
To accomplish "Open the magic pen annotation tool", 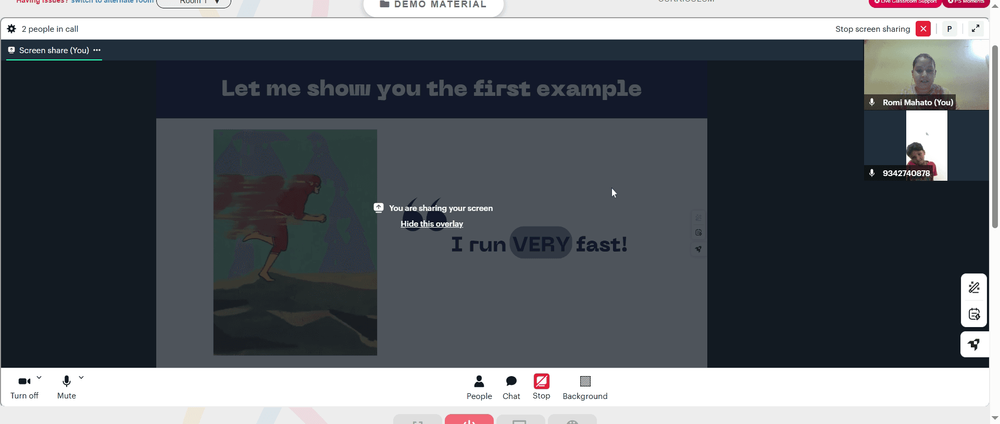I will (974, 288).
